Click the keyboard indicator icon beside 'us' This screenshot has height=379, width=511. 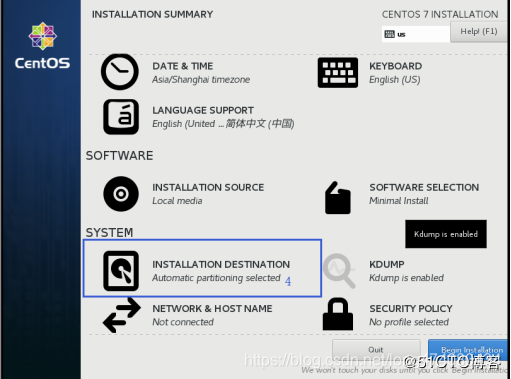point(389,34)
